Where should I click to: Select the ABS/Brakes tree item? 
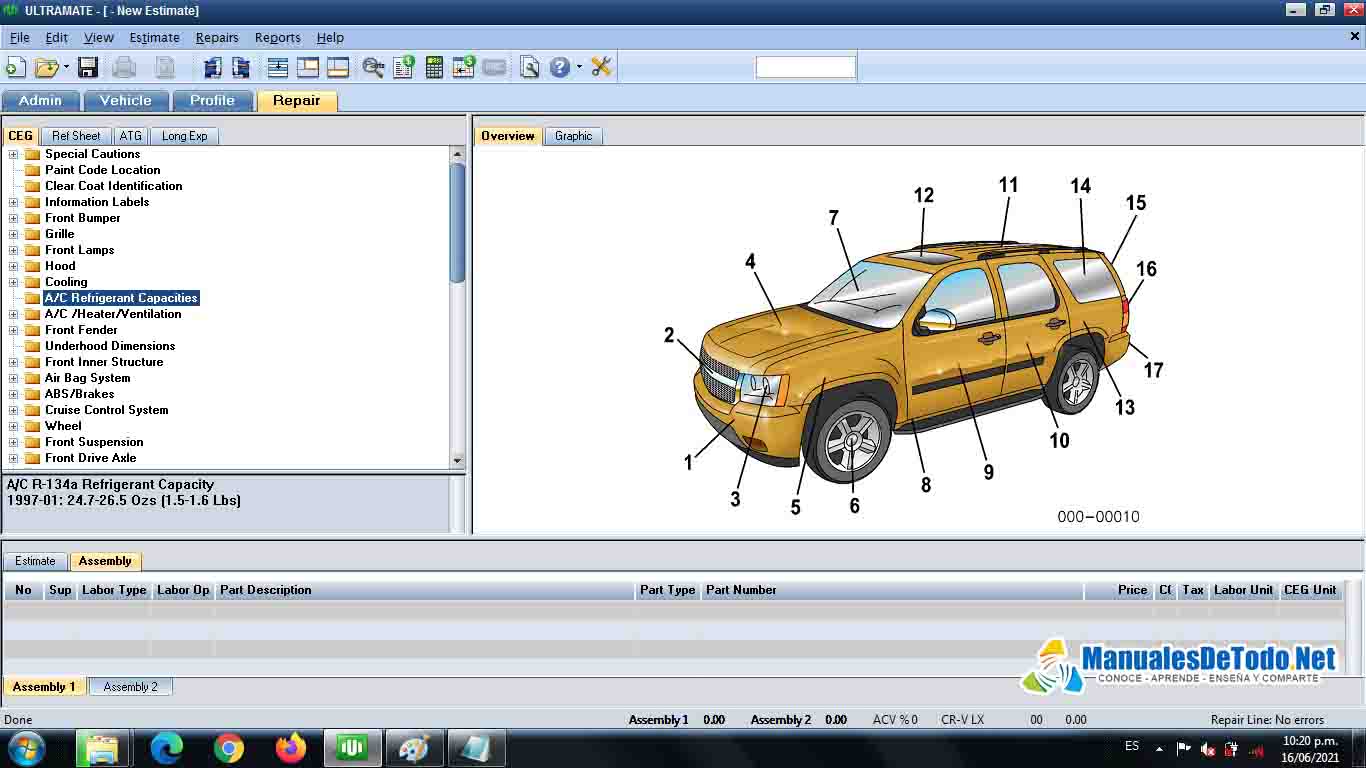click(79, 394)
